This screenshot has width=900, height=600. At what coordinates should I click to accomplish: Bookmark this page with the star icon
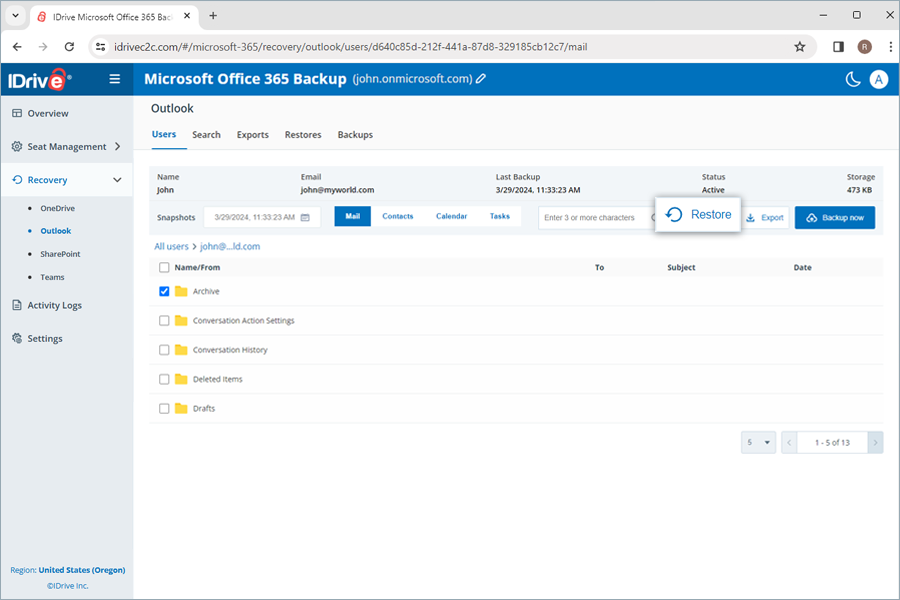[x=799, y=46]
